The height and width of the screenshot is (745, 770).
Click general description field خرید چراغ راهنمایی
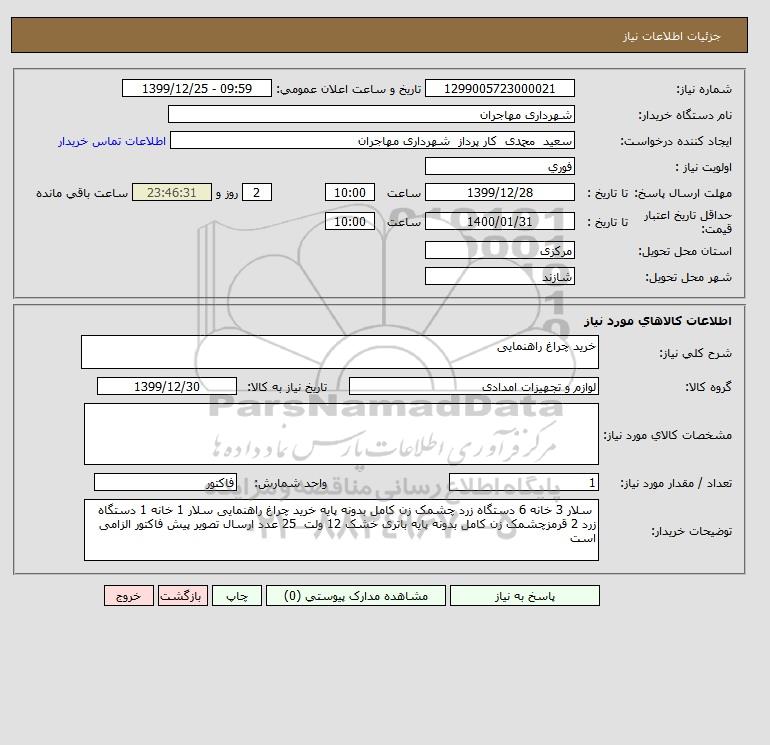tap(340, 352)
